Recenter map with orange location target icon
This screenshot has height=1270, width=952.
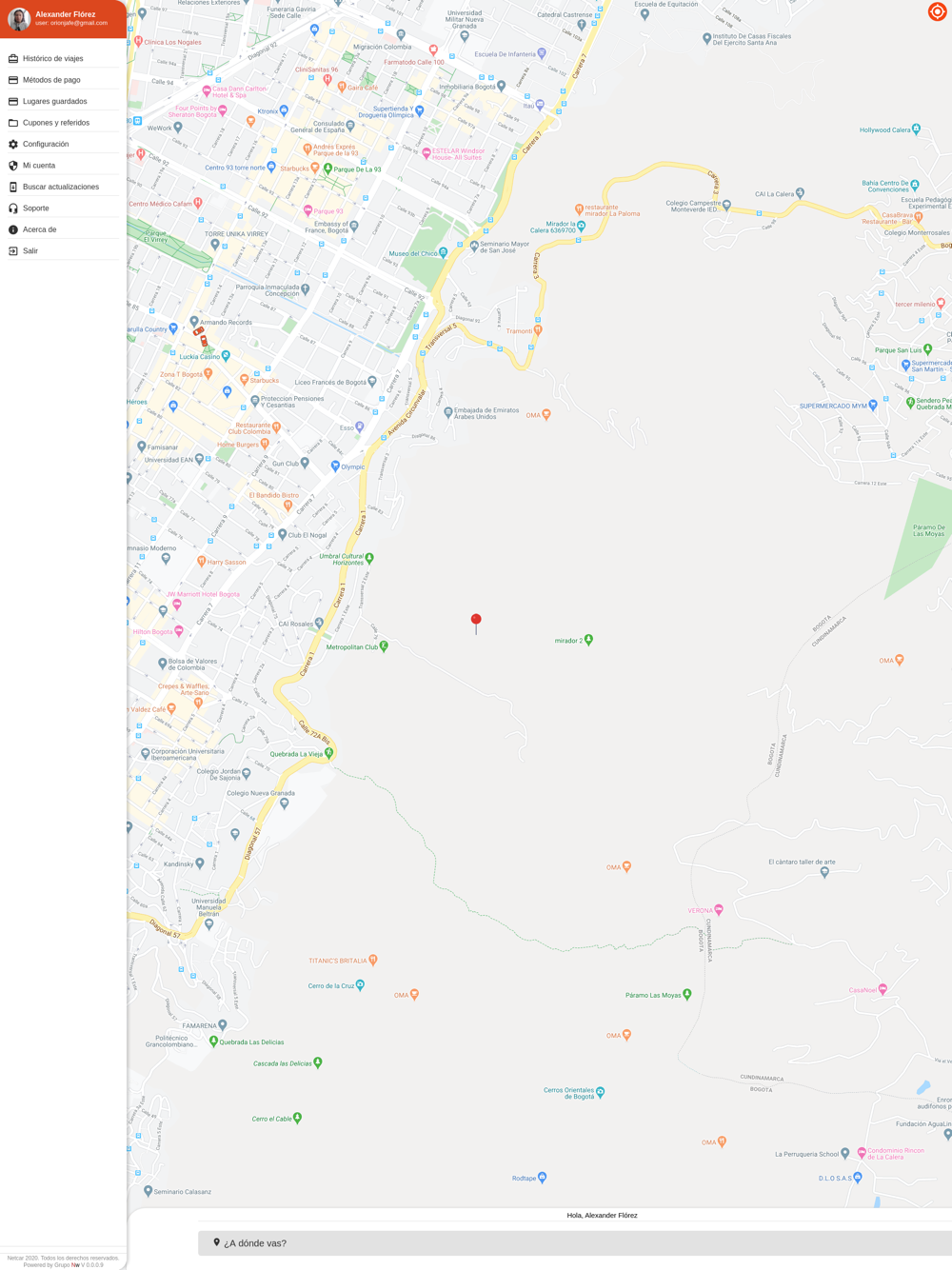point(937,11)
